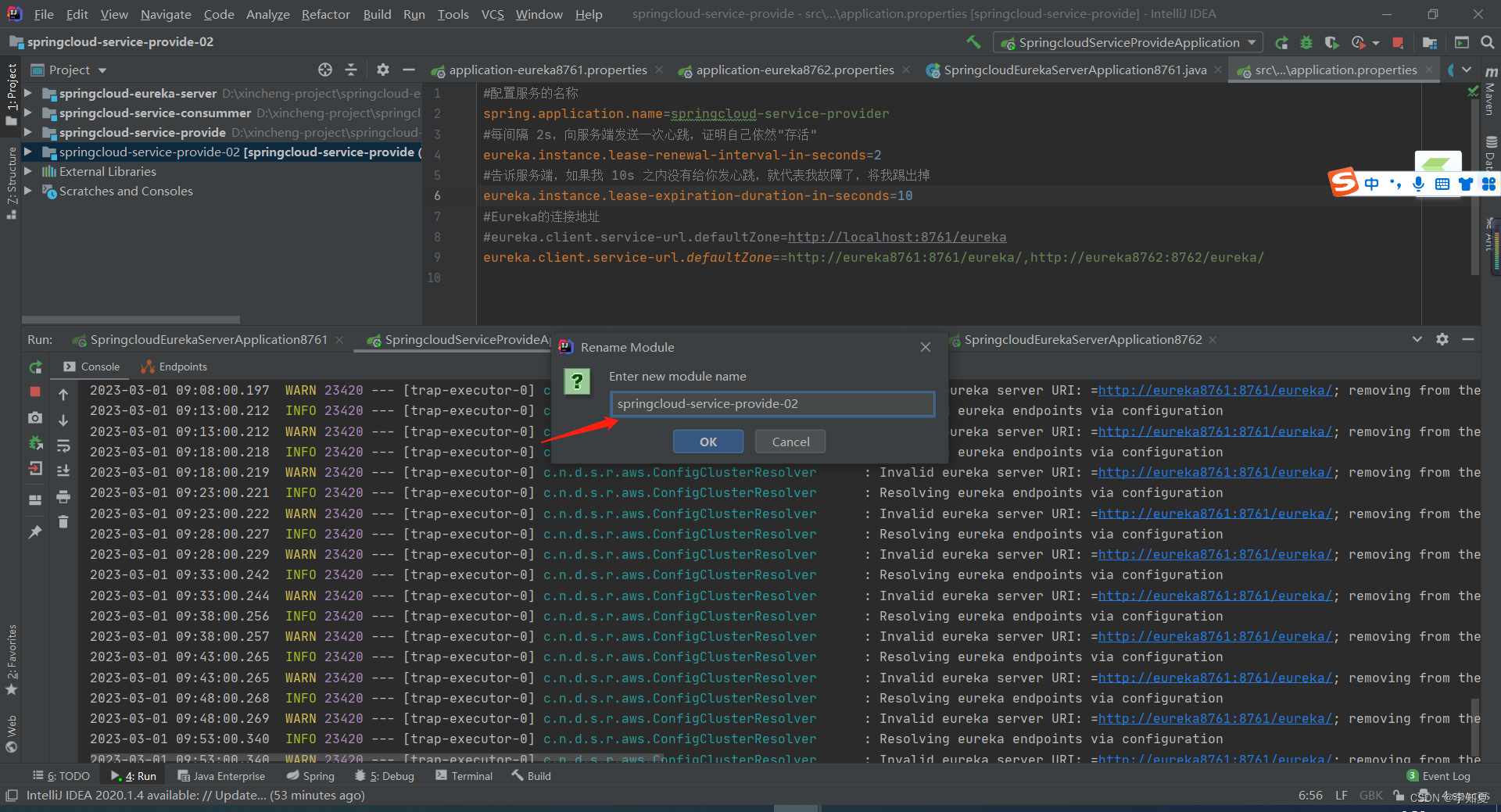The height and width of the screenshot is (812, 1501).
Task: Open the TODO tool window
Action: [62, 776]
